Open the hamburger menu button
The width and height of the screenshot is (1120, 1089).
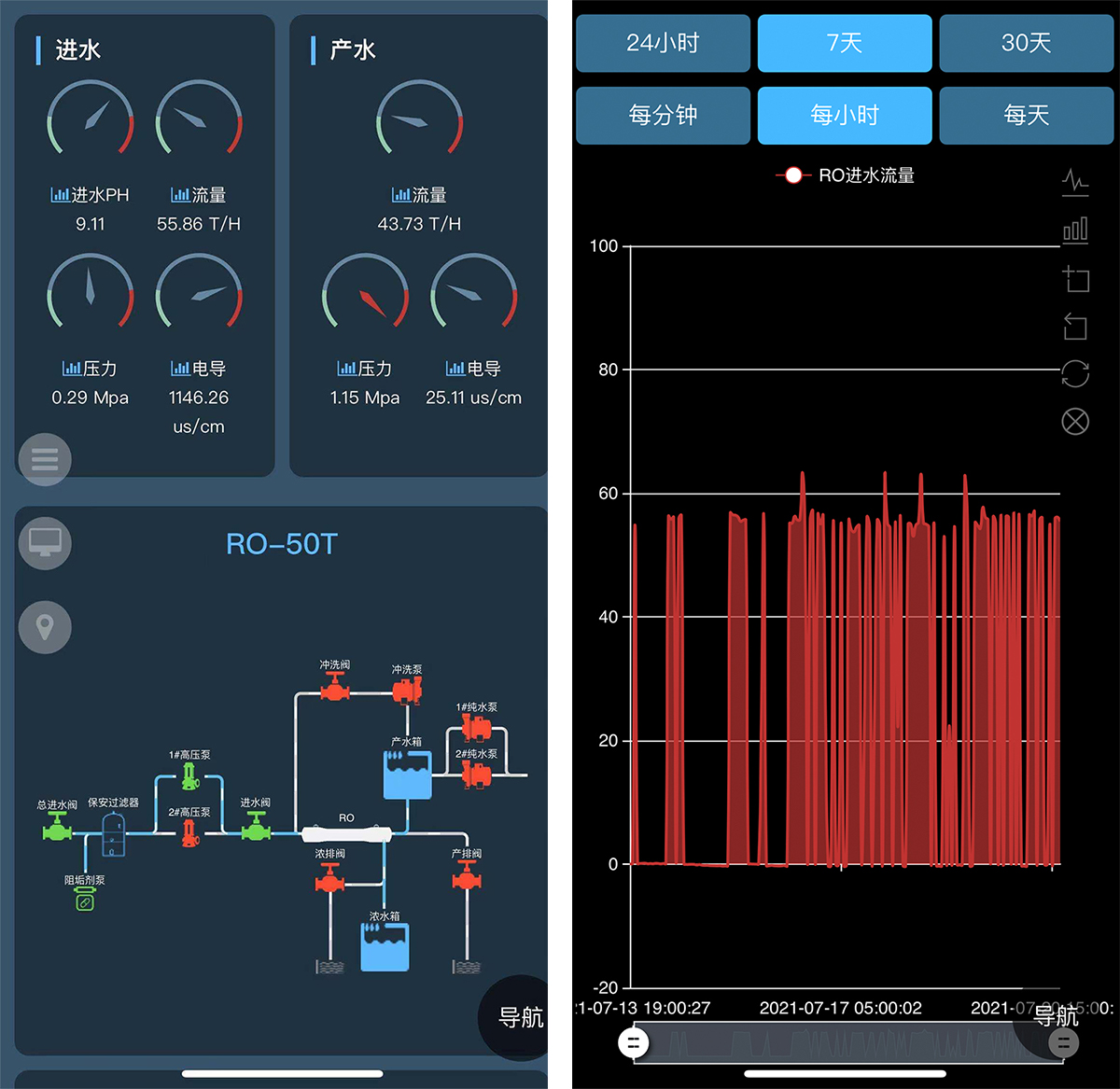pos(45,459)
